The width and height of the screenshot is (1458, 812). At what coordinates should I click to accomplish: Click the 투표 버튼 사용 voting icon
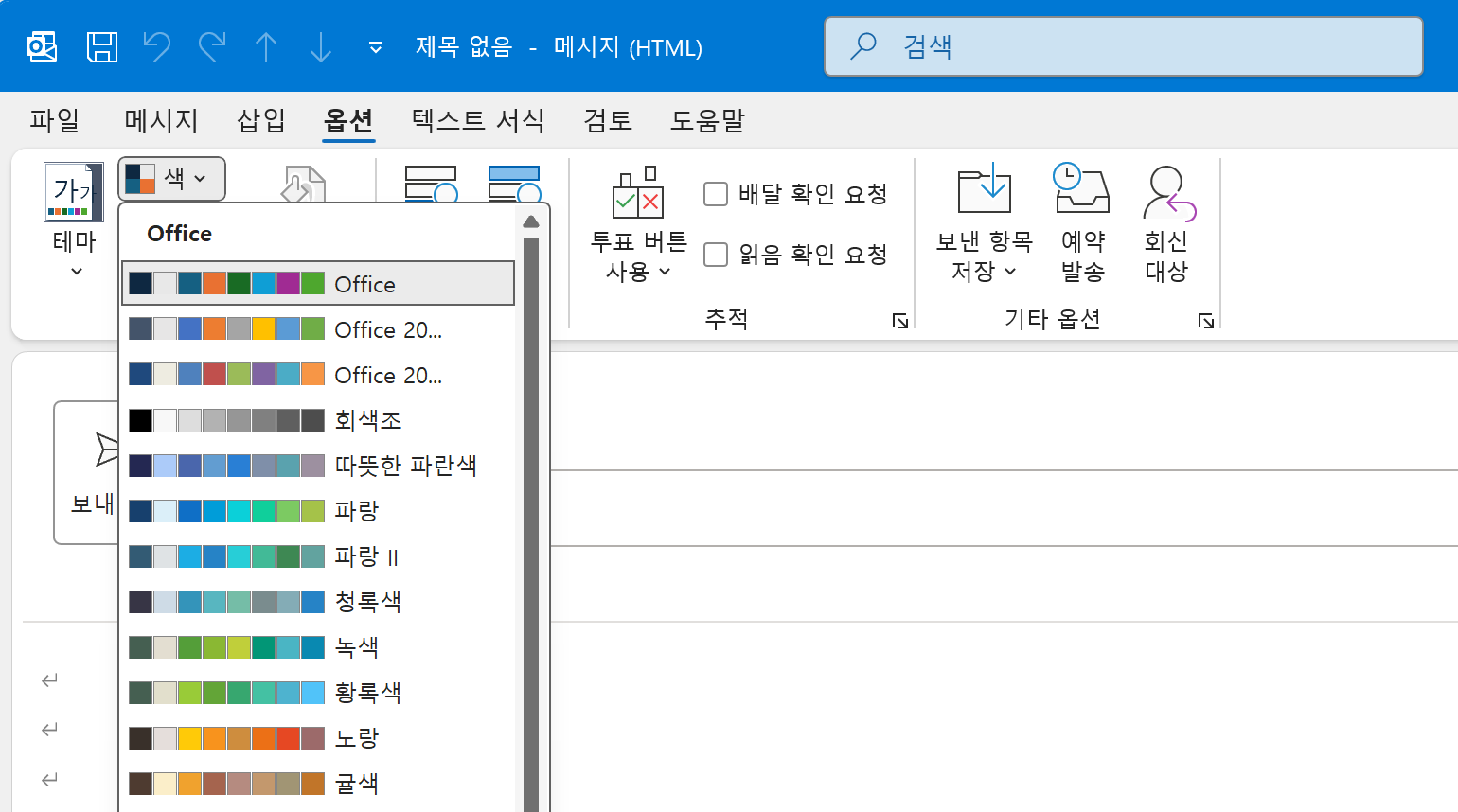(x=638, y=192)
